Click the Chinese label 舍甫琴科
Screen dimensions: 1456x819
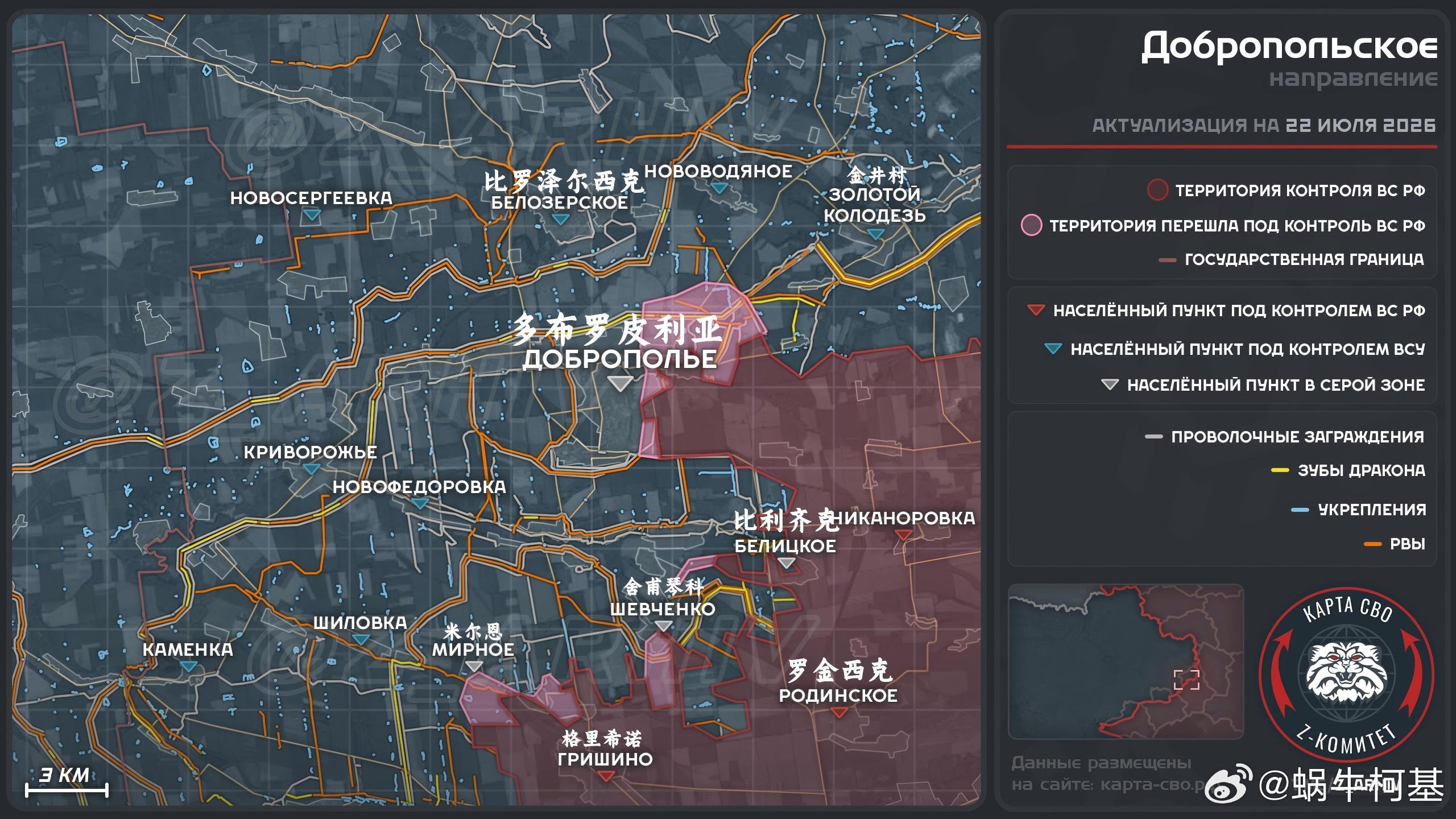coord(664,586)
